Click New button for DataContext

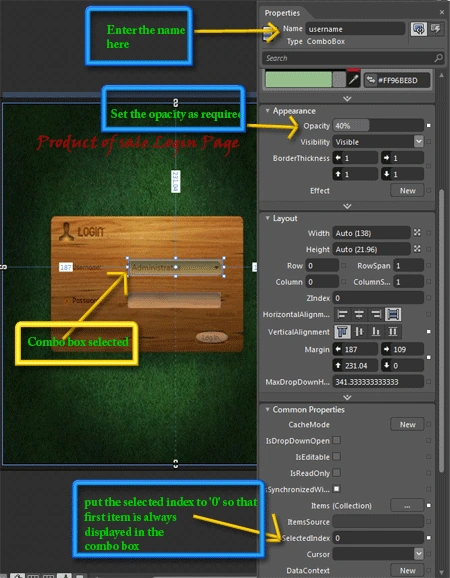(407, 570)
